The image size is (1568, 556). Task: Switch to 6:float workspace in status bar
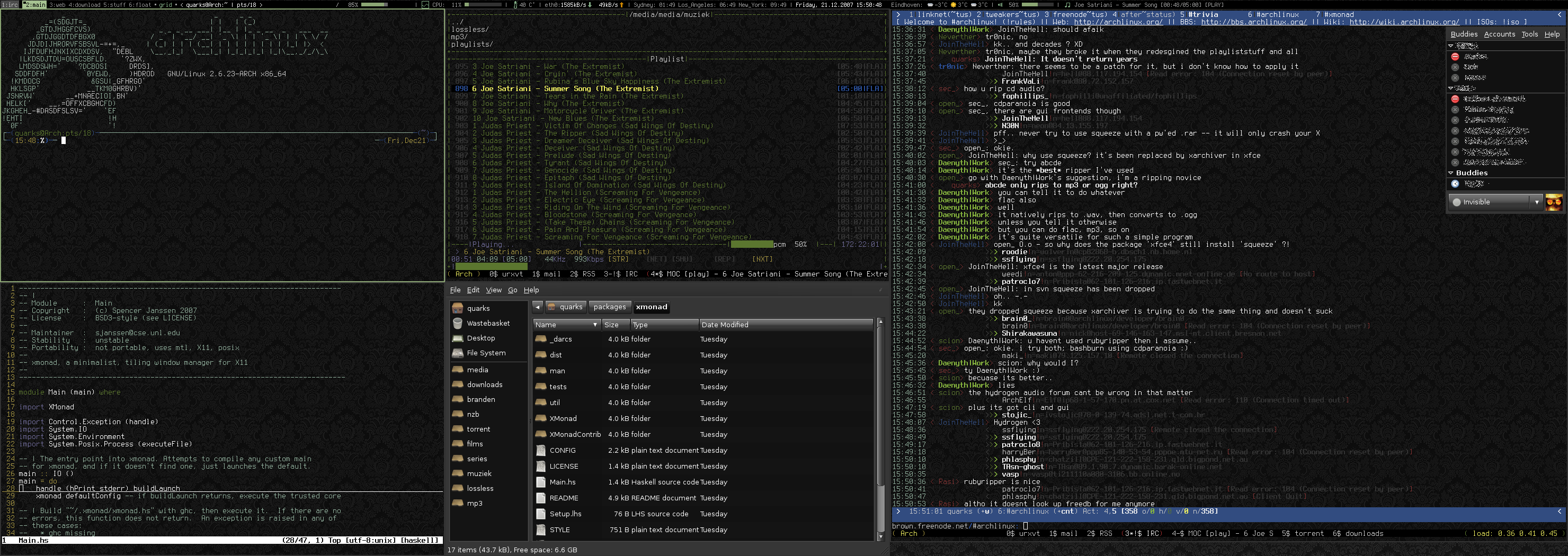[x=139, y=4]
